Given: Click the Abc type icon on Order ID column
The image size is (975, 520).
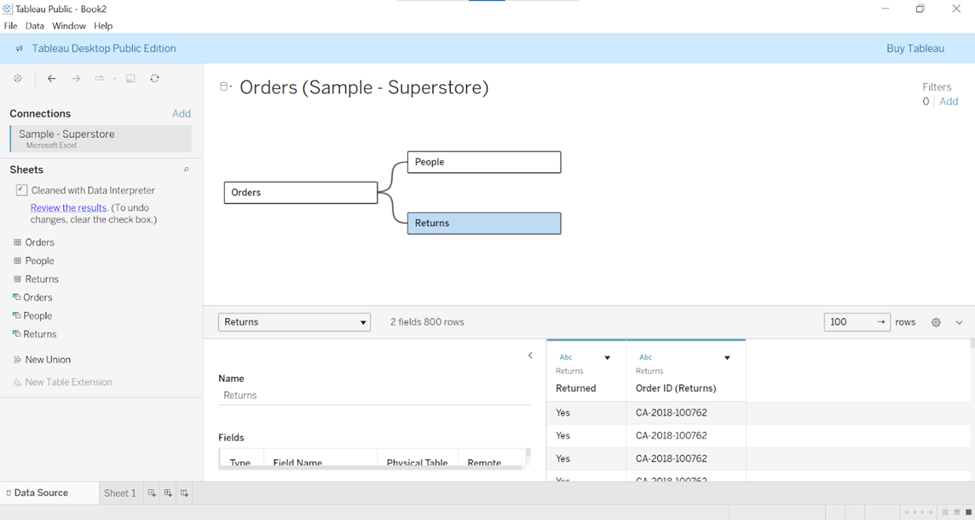Looking at the screenshot, I should [645, 357].
